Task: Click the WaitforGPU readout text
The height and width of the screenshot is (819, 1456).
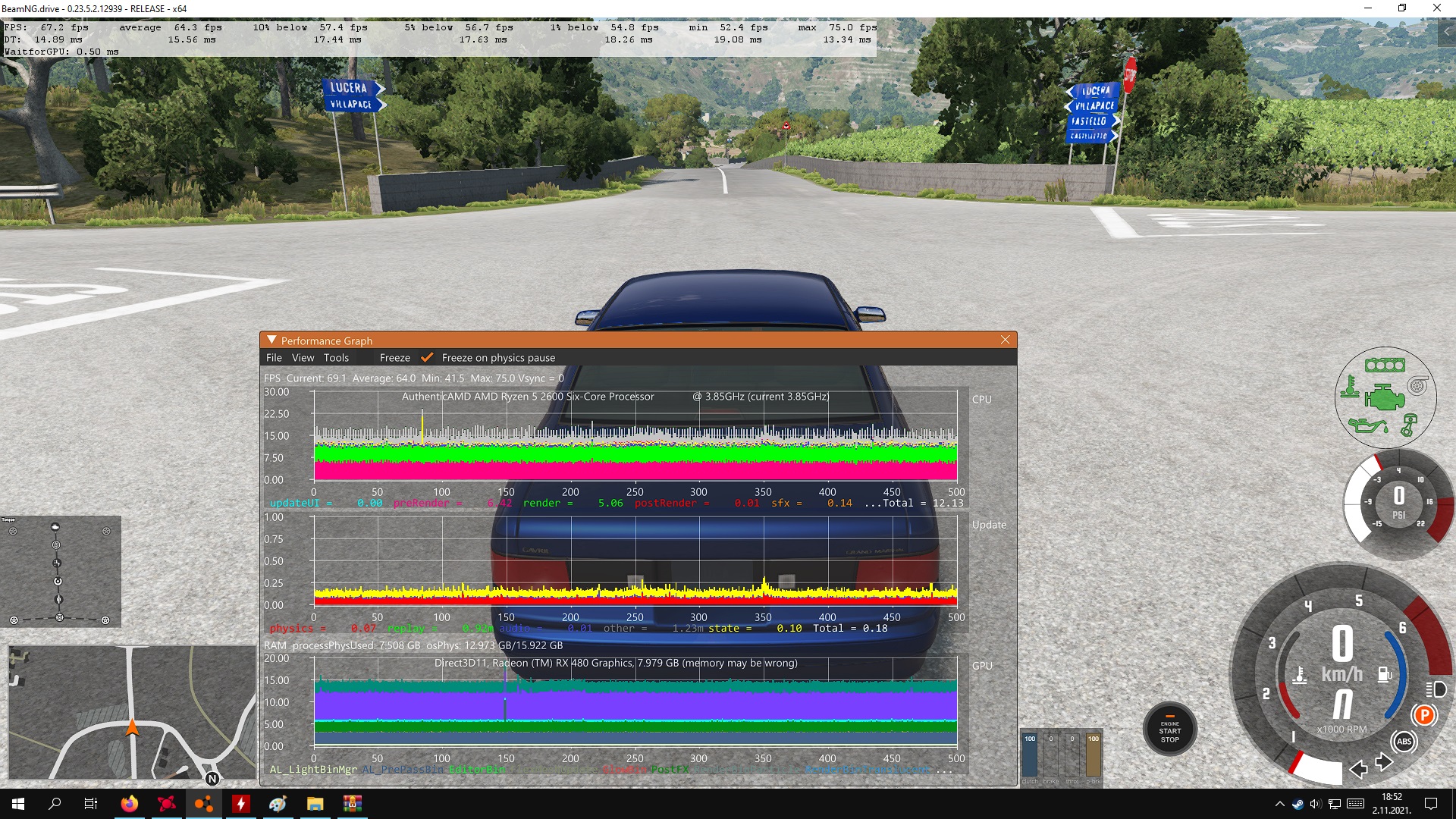Action: pyautogui.click(x=61, y=52)
